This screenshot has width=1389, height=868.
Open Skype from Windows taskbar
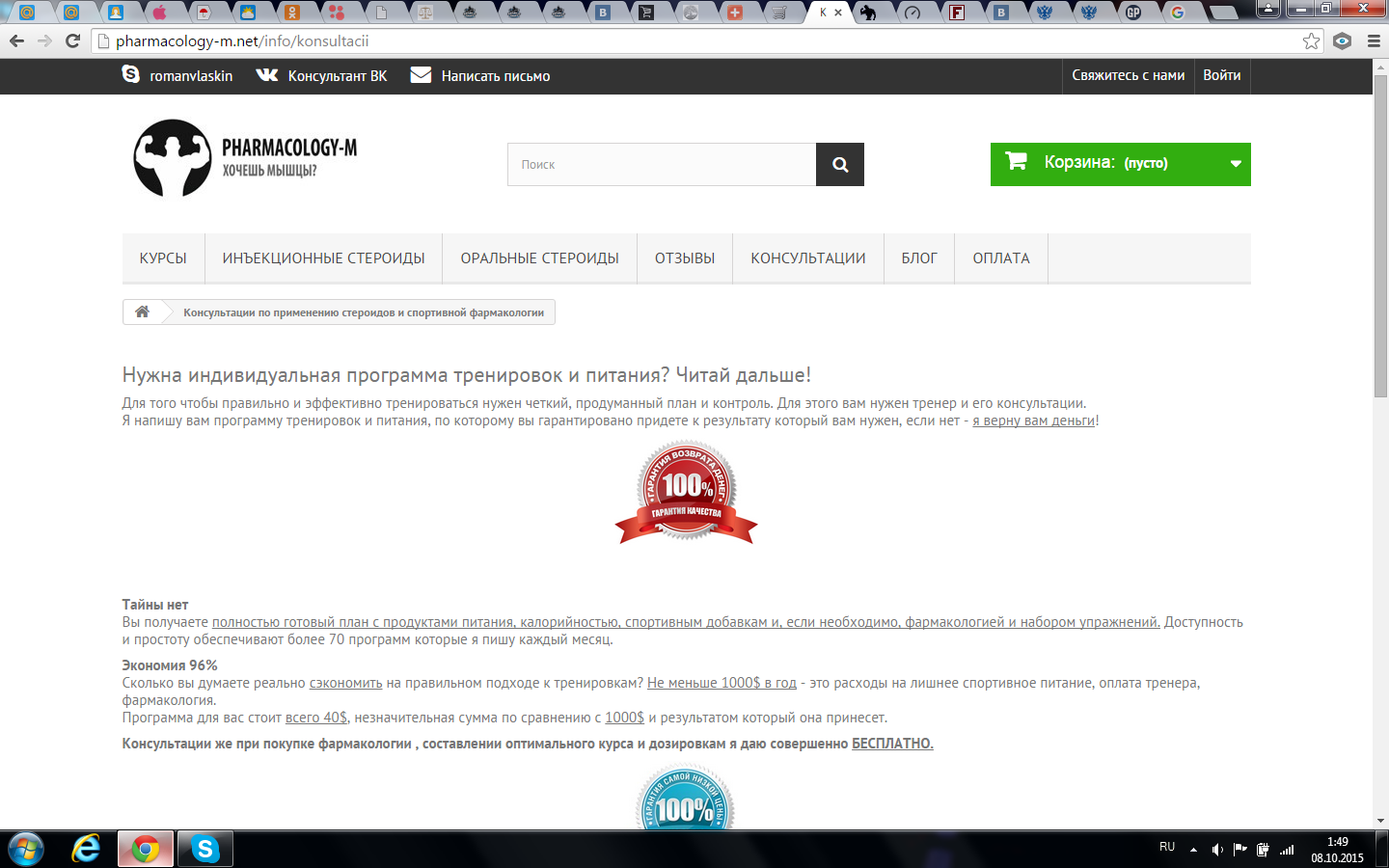pyautogui.click(x=204, y=849)
